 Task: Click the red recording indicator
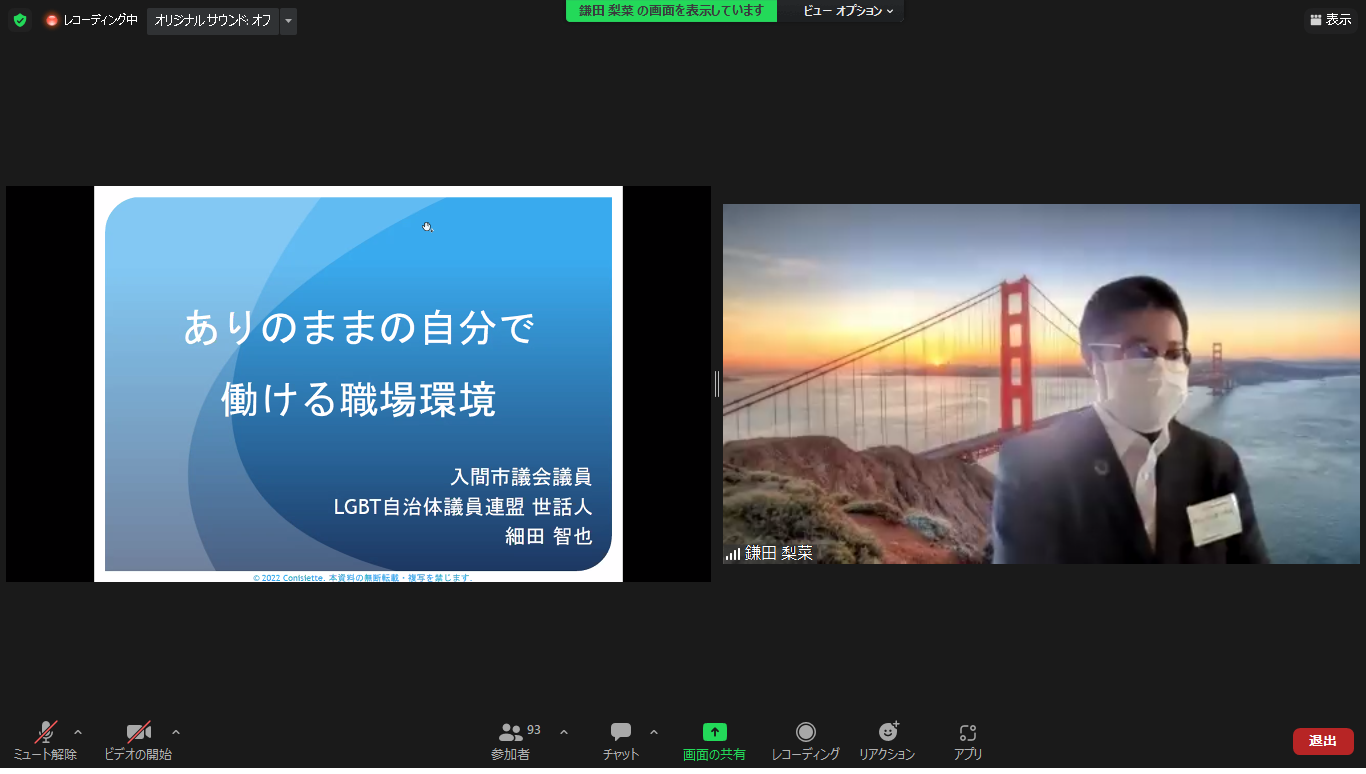click(52, 20)
